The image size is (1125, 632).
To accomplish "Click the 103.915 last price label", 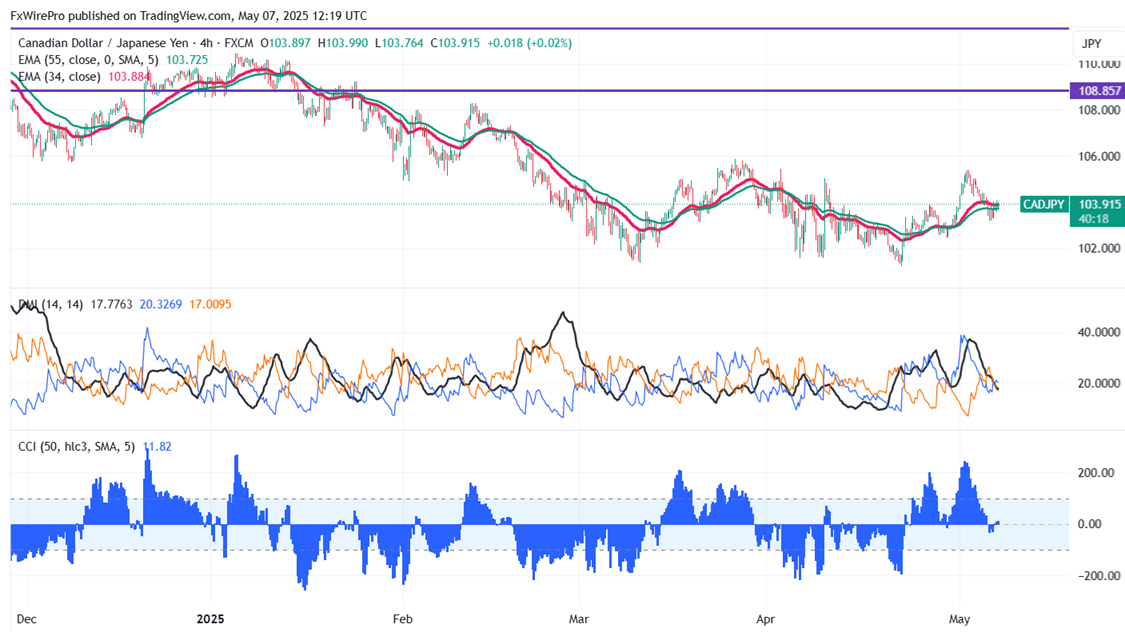I will click(1099, 204).
